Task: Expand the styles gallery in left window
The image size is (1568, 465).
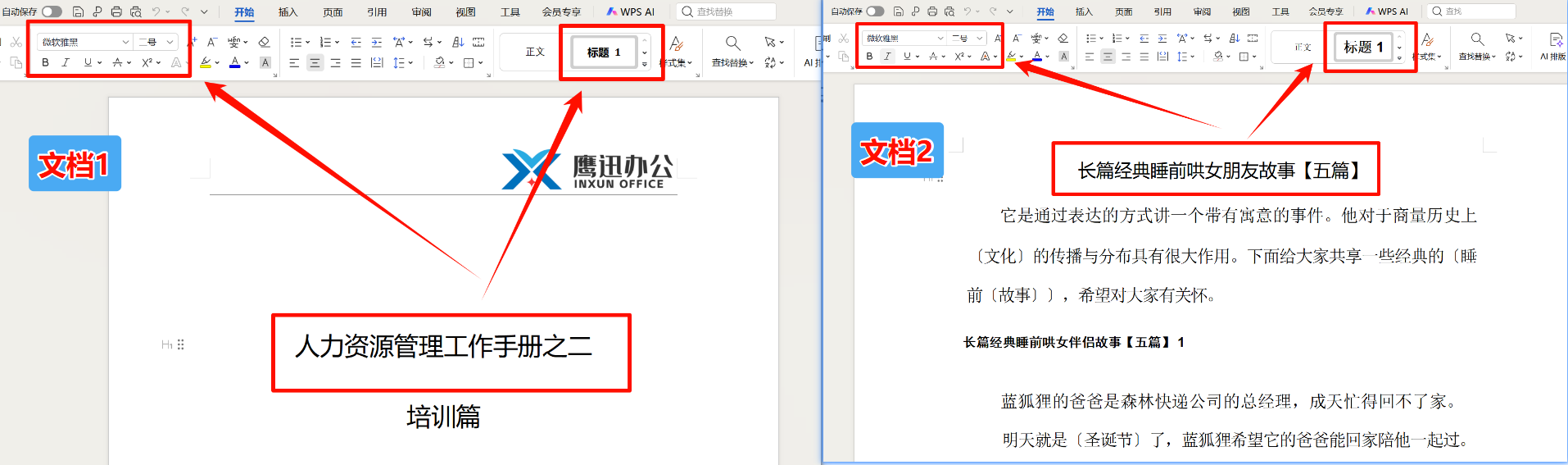Action: pyautogui.click(x=645, y=64)
